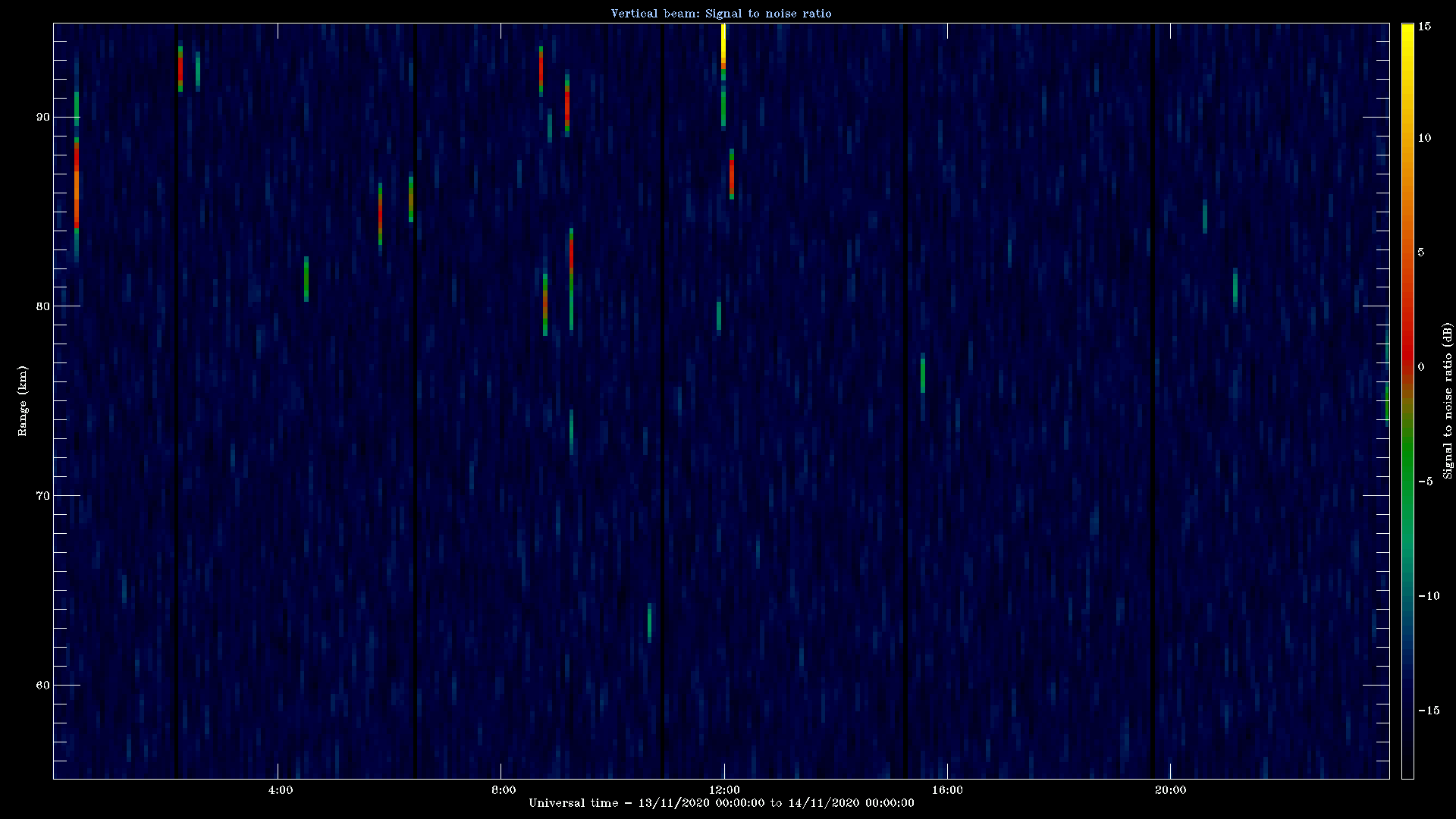Click the colorbar value 10 label
Viewport: 1456px width, 819px height.
pyautogui.click(x=1424, y=138)
